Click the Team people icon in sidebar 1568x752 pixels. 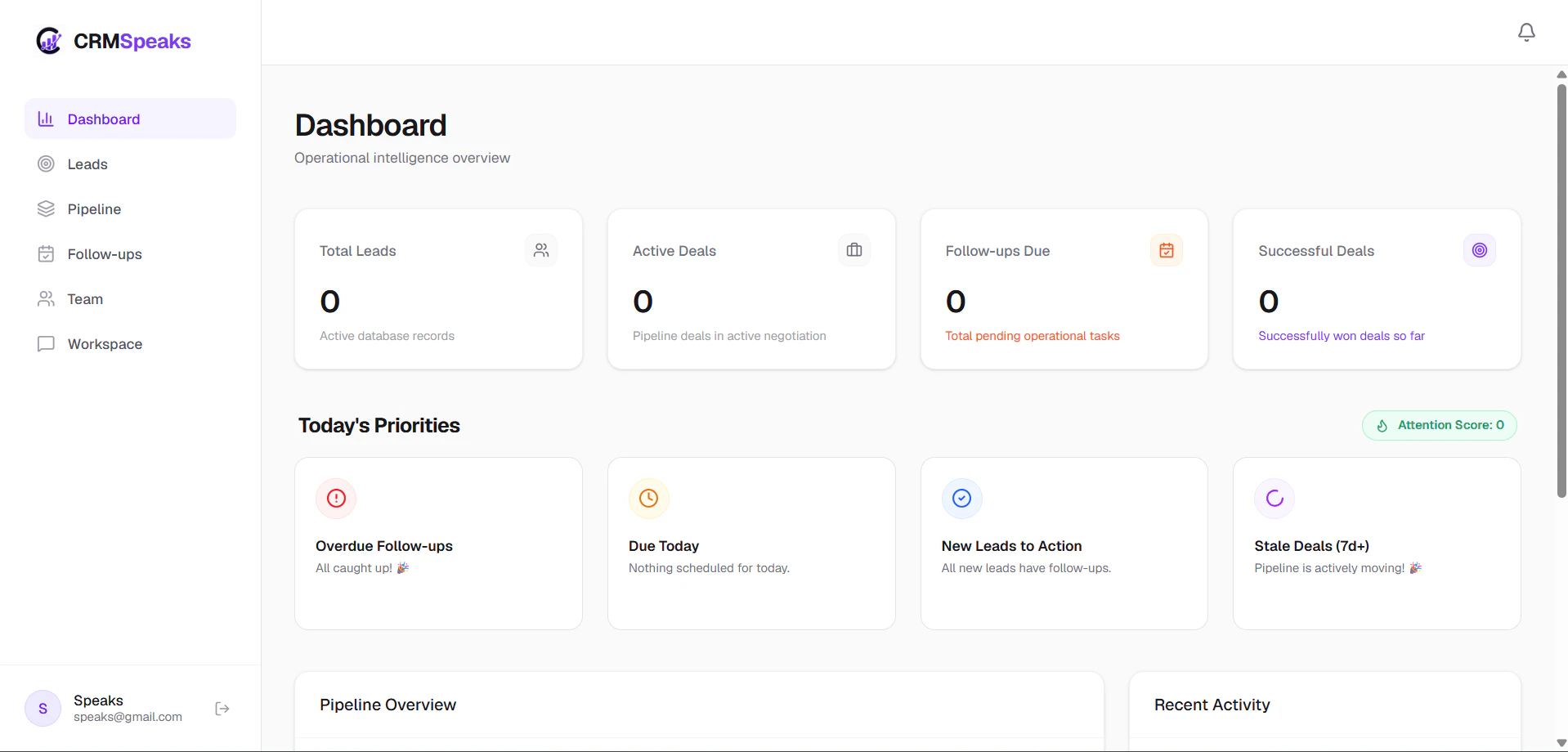pos(46,299)
